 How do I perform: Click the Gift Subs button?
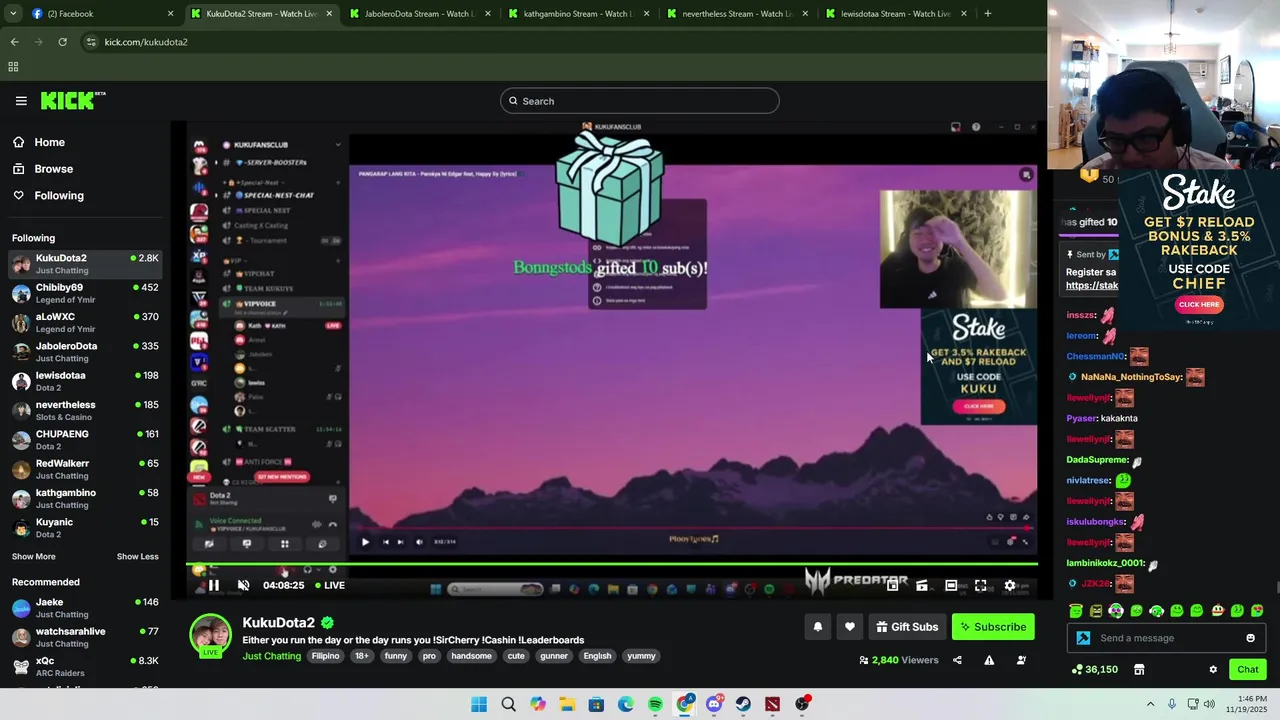[907, 627]
